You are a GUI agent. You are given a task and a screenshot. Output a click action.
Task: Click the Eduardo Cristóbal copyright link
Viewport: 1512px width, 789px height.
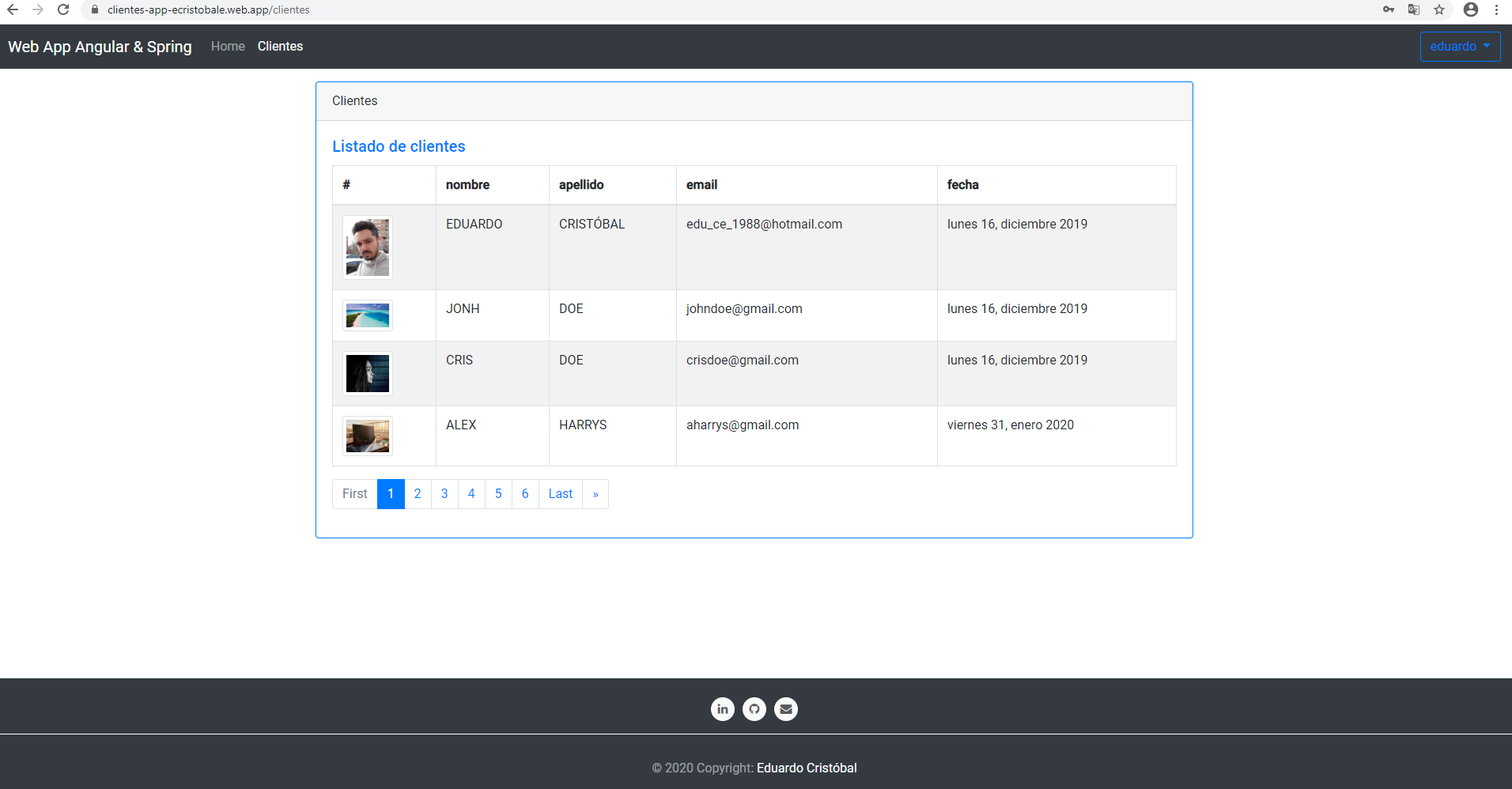pyautogui.click(x=807, y=768)
